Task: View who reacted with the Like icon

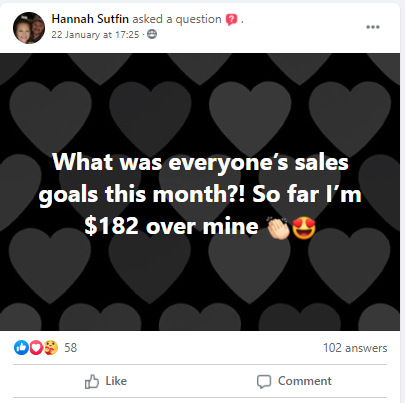Action: click(x=21, y=348)
